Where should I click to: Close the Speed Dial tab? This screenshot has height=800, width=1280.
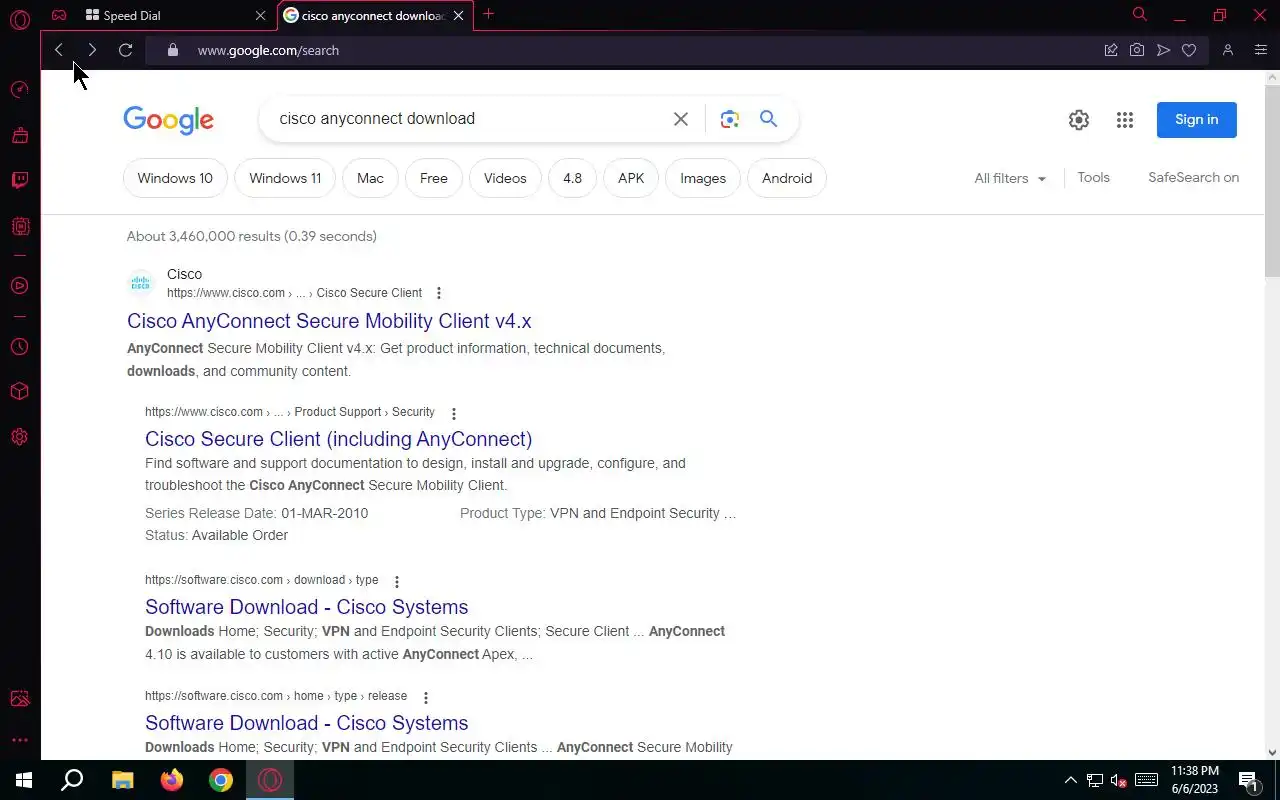pyautogui.click(x=260, y=15)
